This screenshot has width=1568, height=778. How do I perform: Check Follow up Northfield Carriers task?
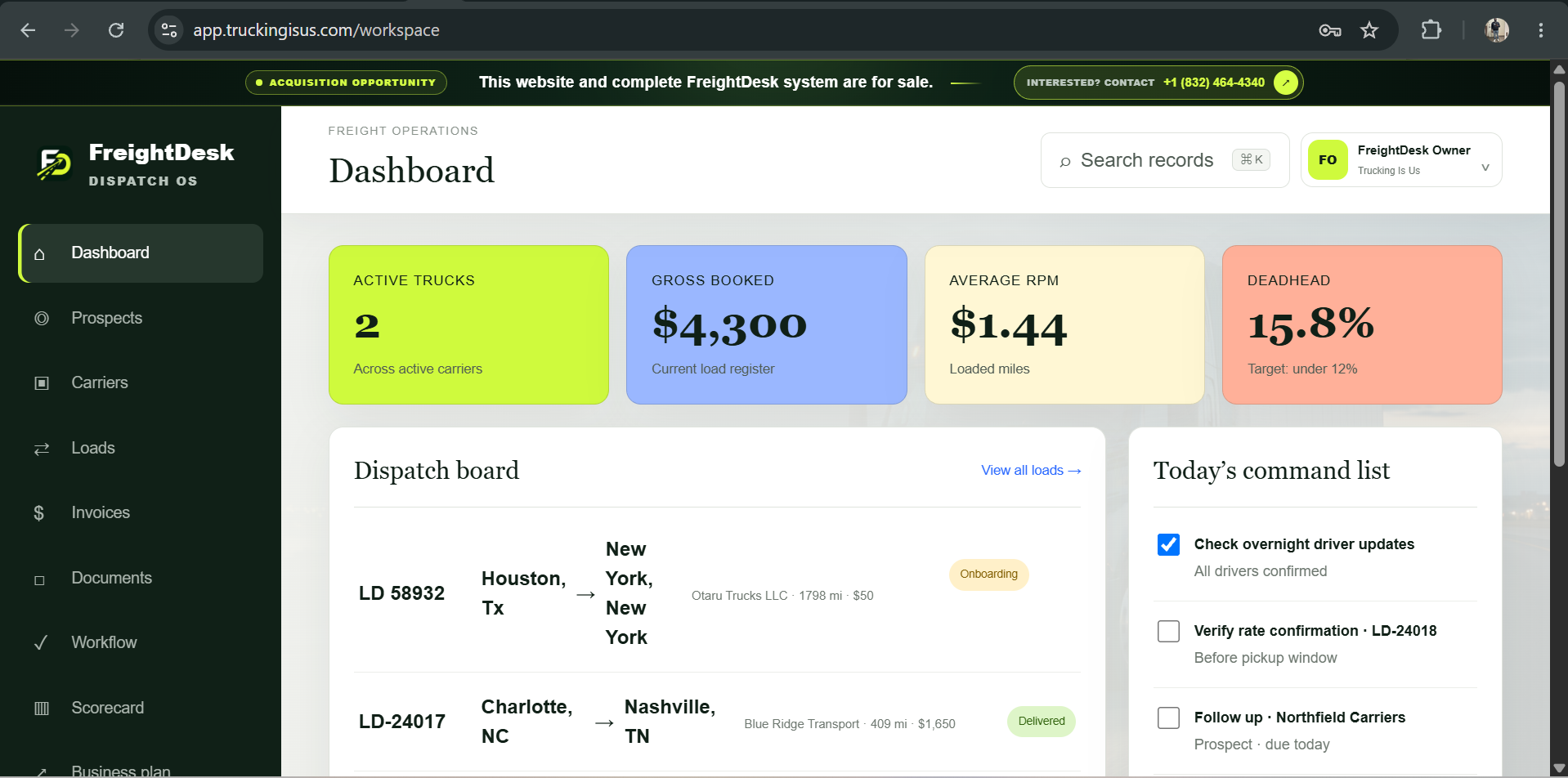pos(1168,718)
